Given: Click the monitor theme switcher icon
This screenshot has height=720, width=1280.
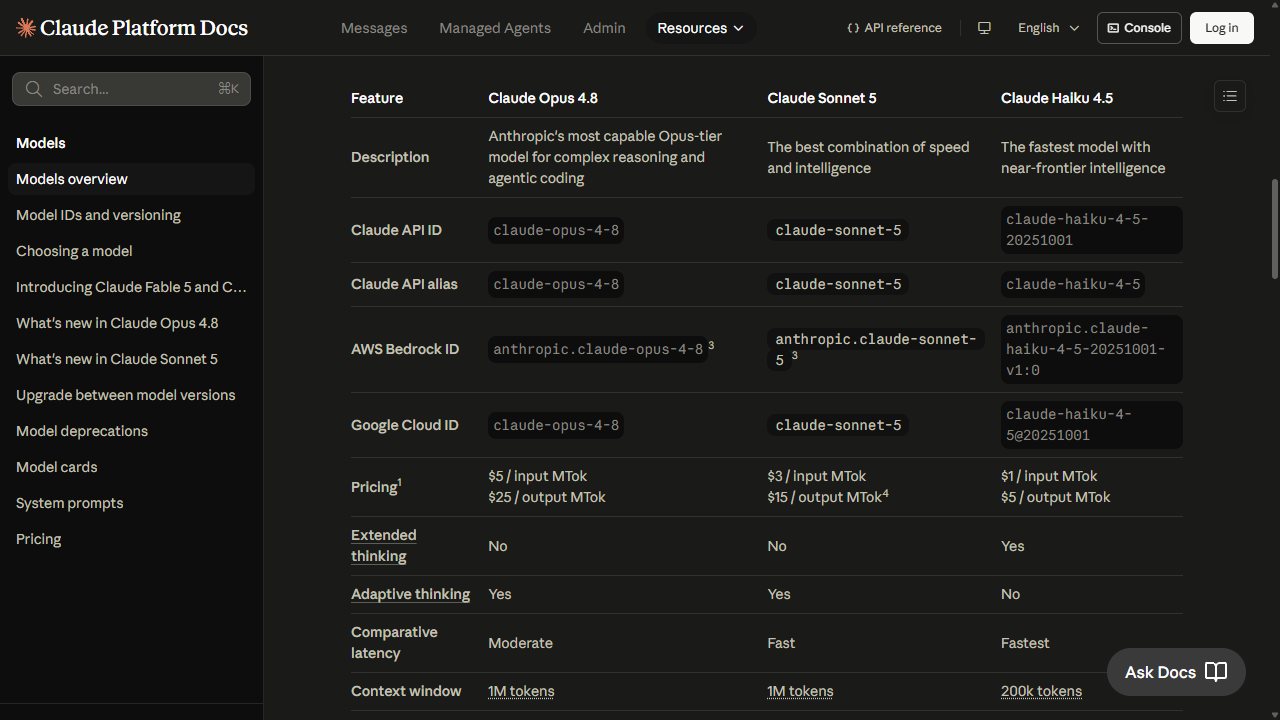Looking at the screenshot, I should pos(984,28).
